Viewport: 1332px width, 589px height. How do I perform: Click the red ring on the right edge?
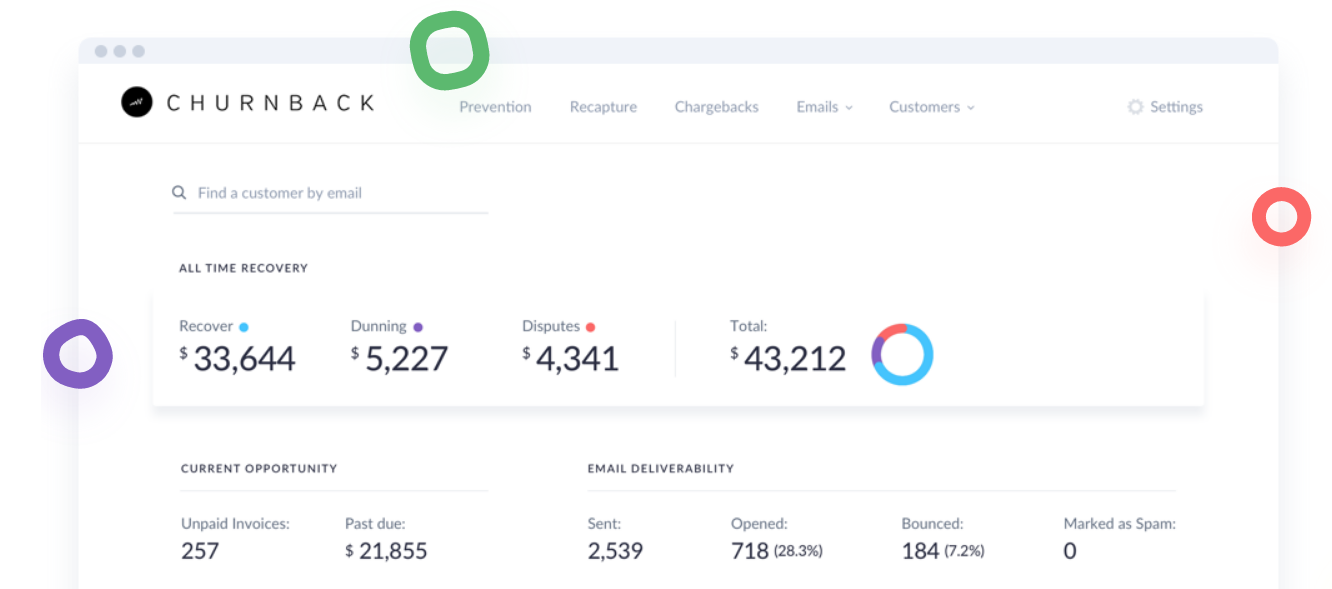click(x=1281, y=216)
